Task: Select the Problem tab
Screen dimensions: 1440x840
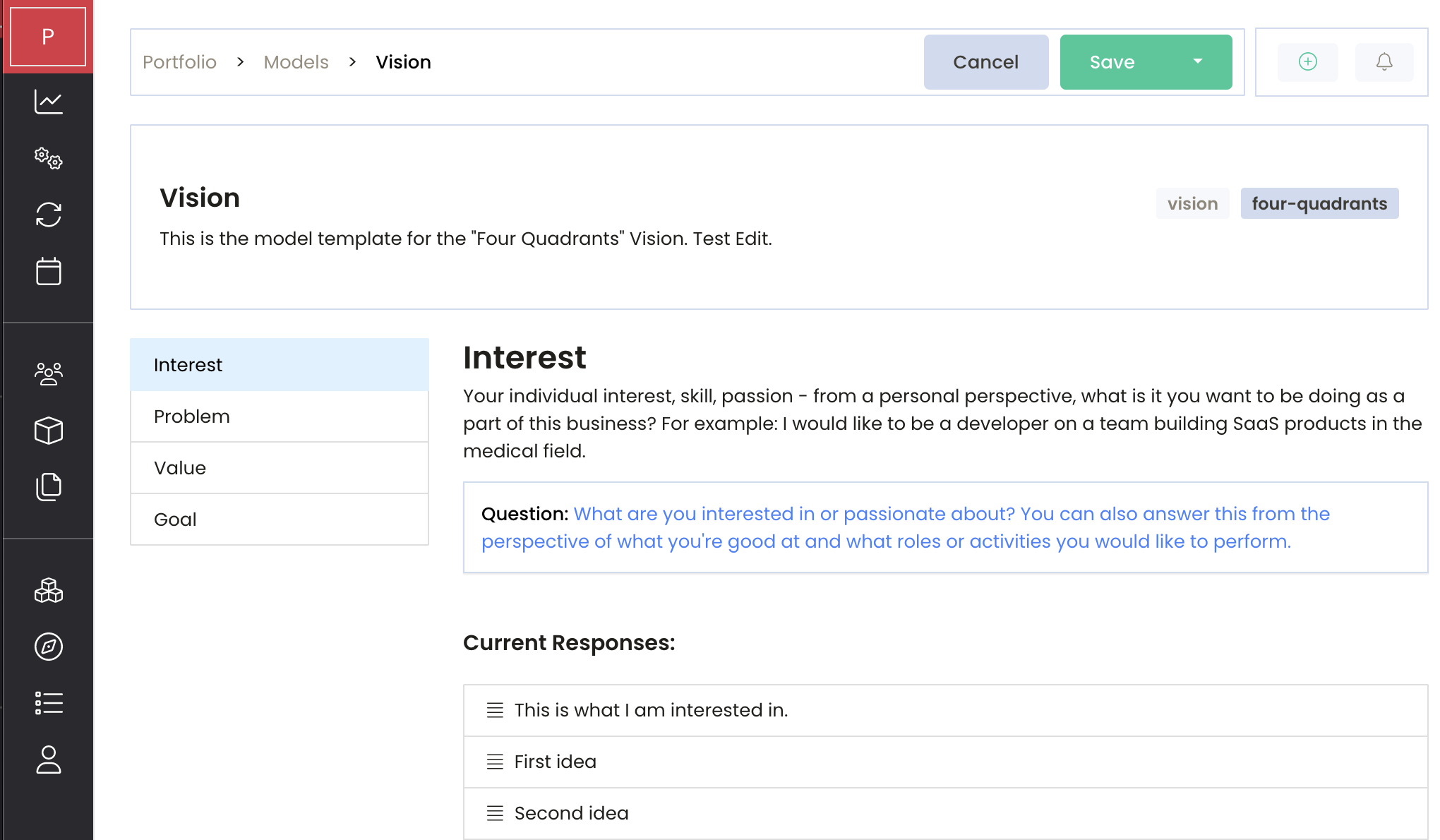Action: 280,416
